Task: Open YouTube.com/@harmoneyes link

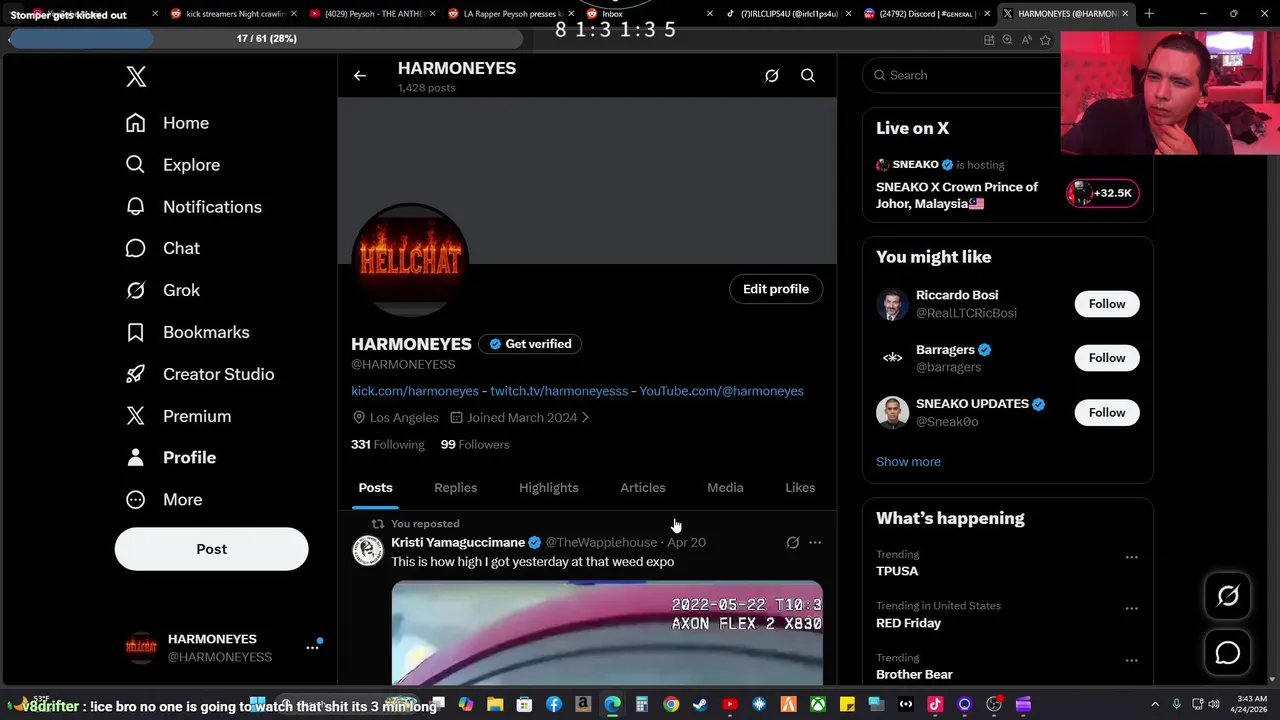Action: 721,391
